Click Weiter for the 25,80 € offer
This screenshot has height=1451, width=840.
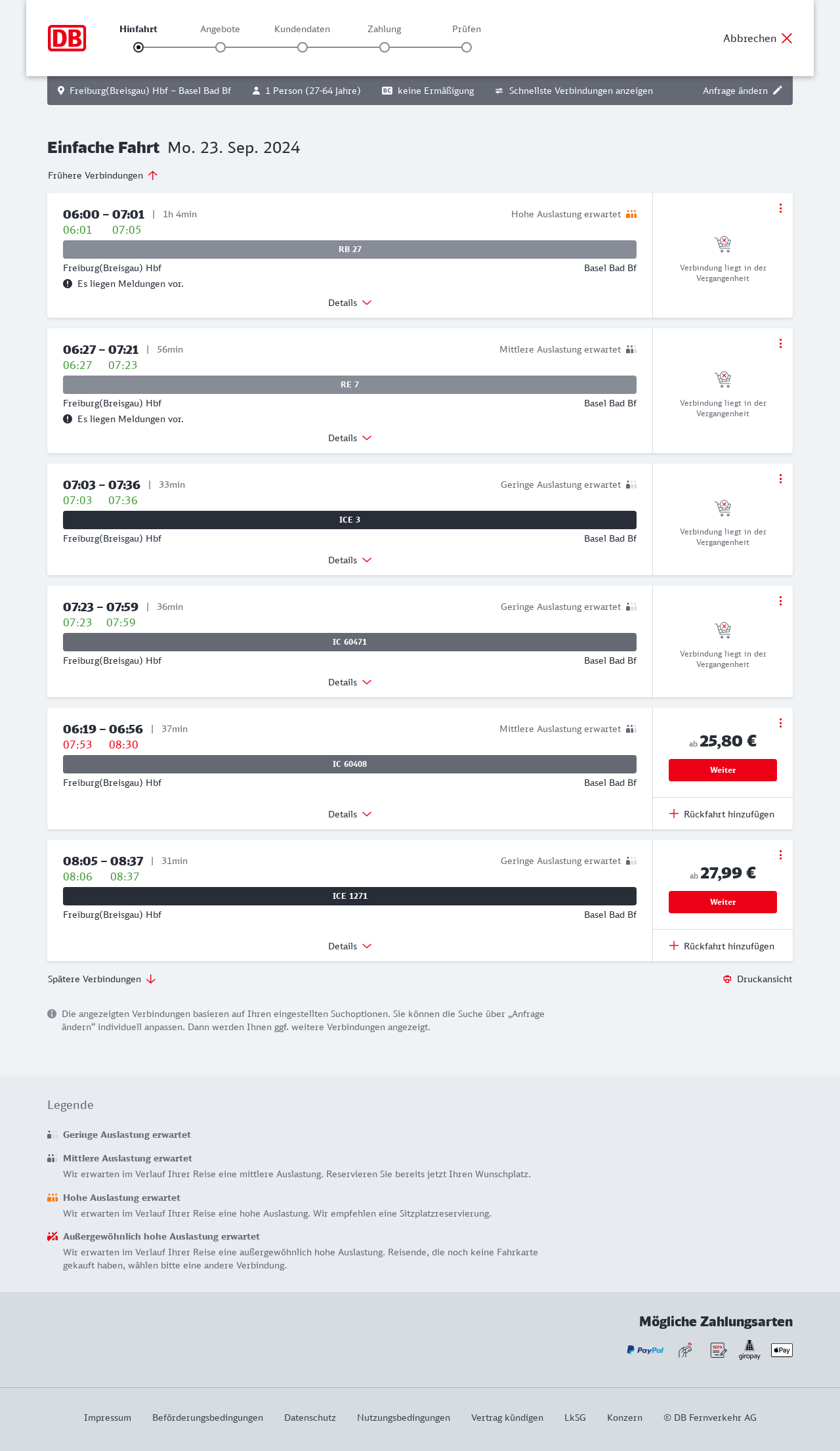pyautogui.click(x=723, y=770)
